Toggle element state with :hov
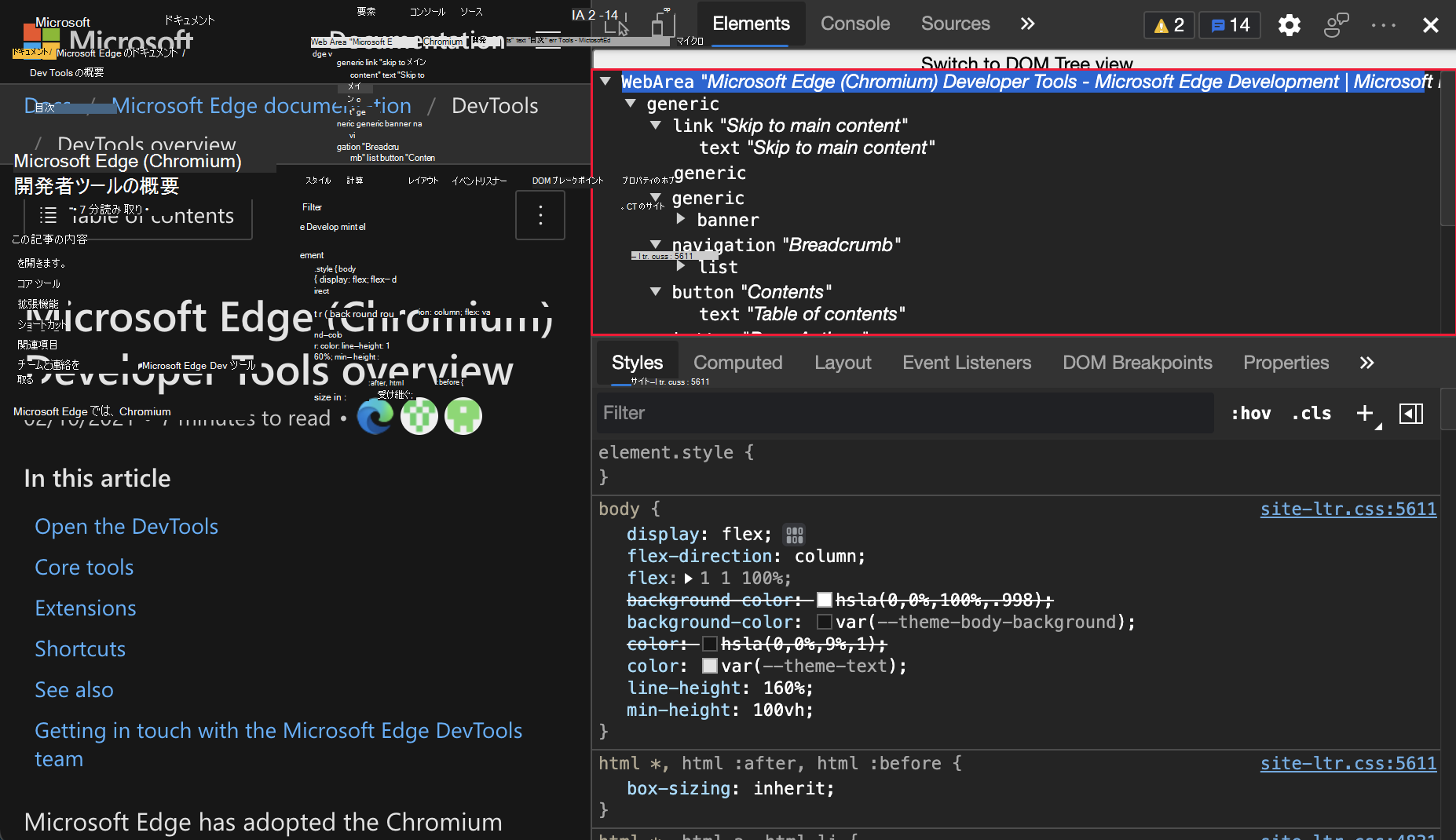1456x840 pixels. coord(1250,413)
